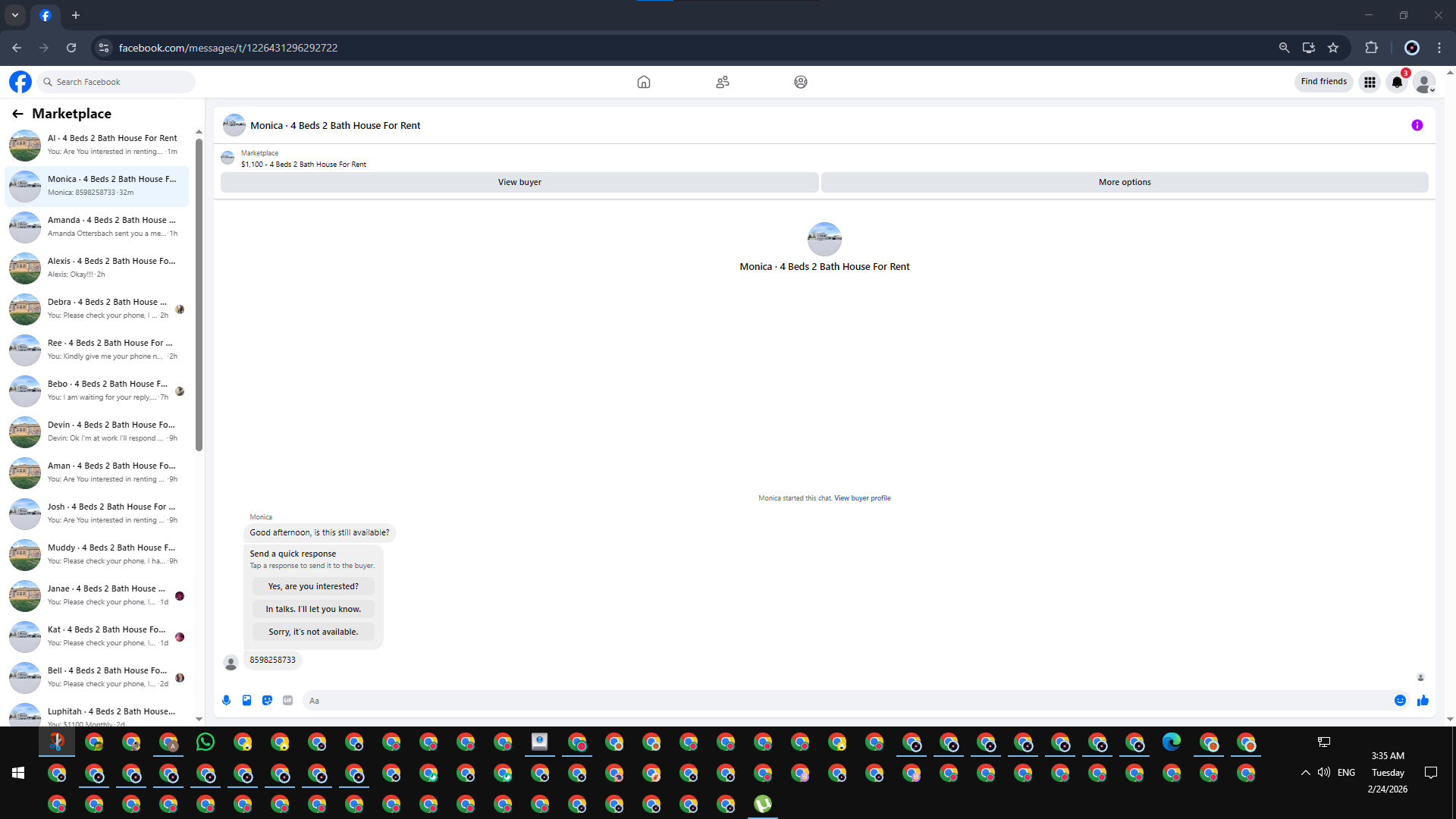Go to the Facebook Home tab
The image size is (1456, 819).
pyautogui.click(x=643, y=82)
